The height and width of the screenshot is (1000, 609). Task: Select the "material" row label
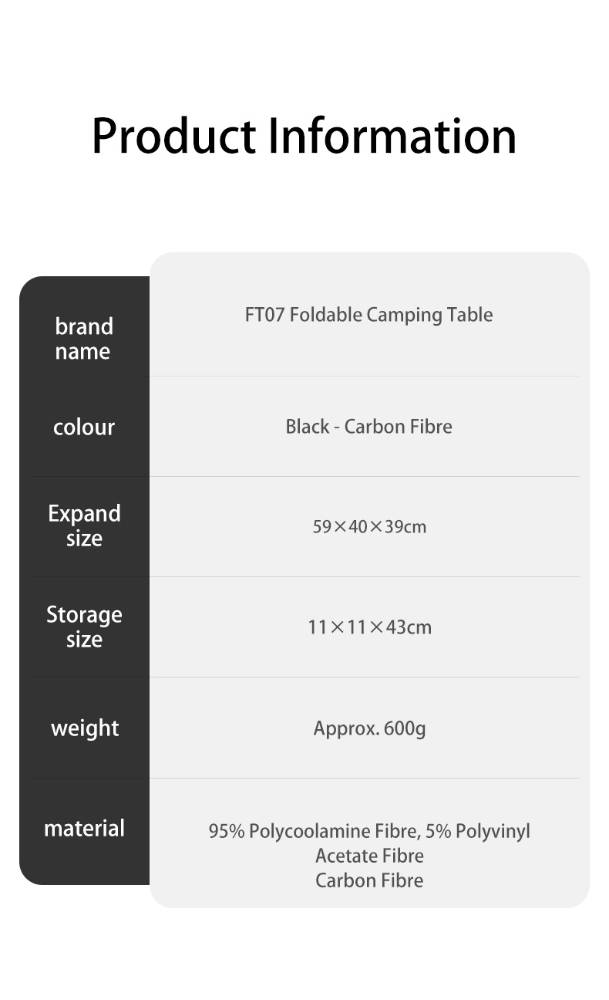coord(84,828)
